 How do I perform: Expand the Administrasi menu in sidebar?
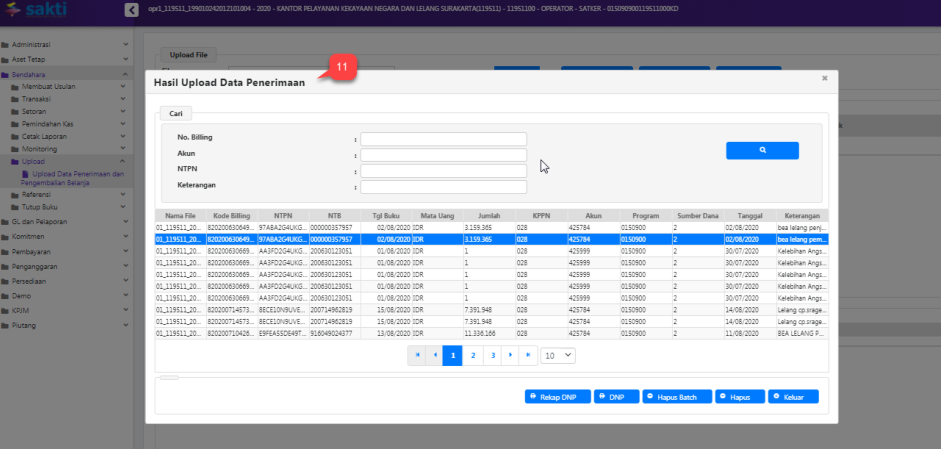pyautogui.click(x=65, y=44)
